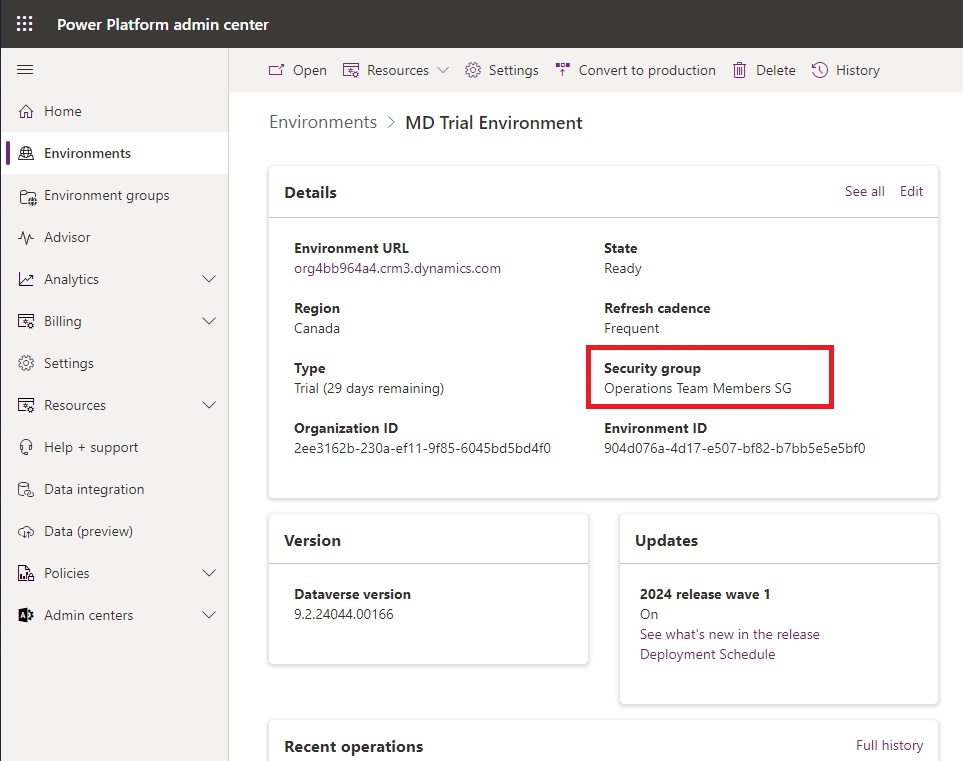Screen dimensions: 963x761
Task: Open History clock icon in toolbar
Action: point(820,70)
